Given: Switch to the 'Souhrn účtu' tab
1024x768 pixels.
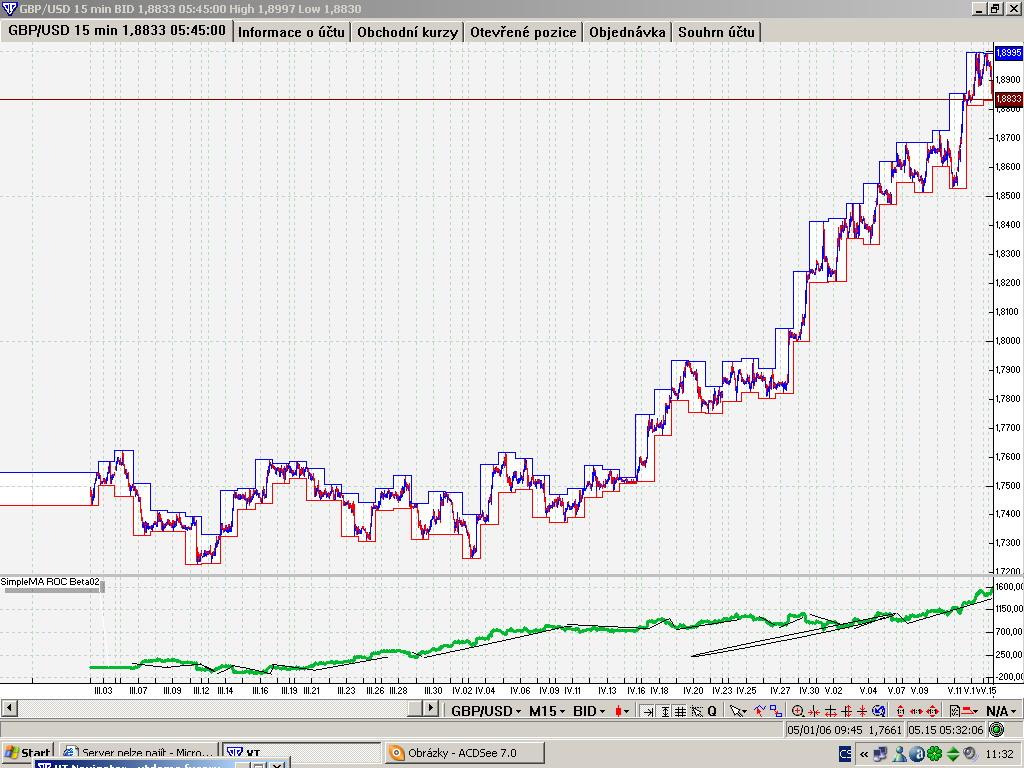Looking at the screenshot, I should pos(716,32).
